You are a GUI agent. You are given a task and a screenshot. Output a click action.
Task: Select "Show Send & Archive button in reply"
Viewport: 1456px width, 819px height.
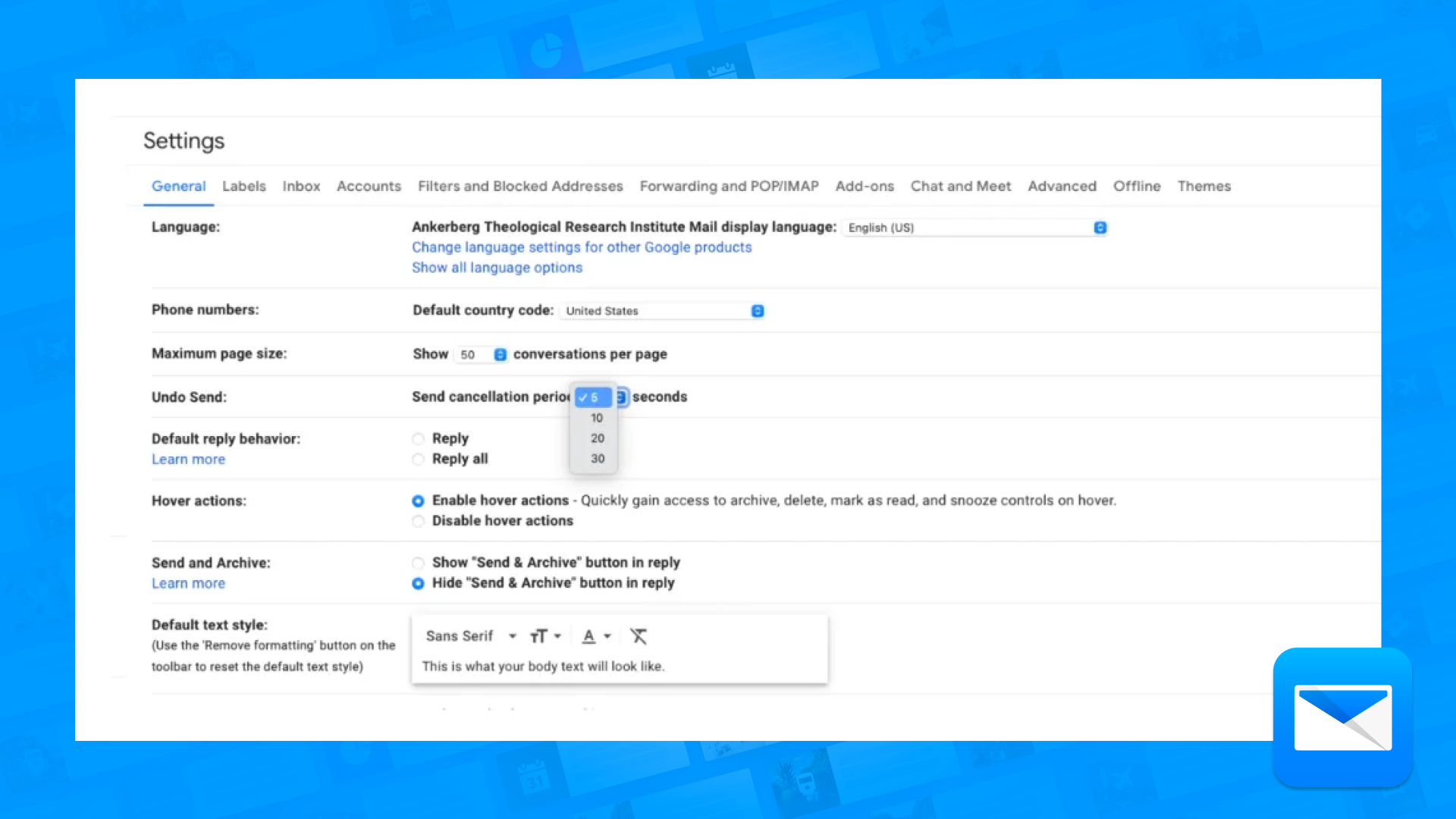pyautogui.click(x=418, y=563)
